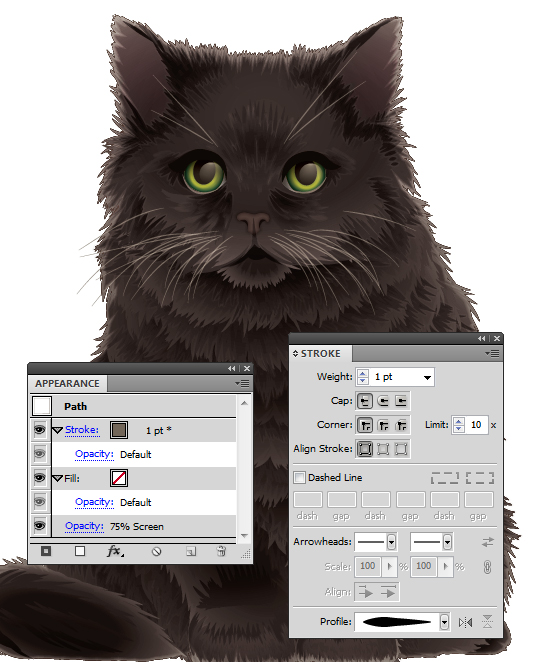
Task: Link arrowhead start and end scales
Action: coord(487,567)
